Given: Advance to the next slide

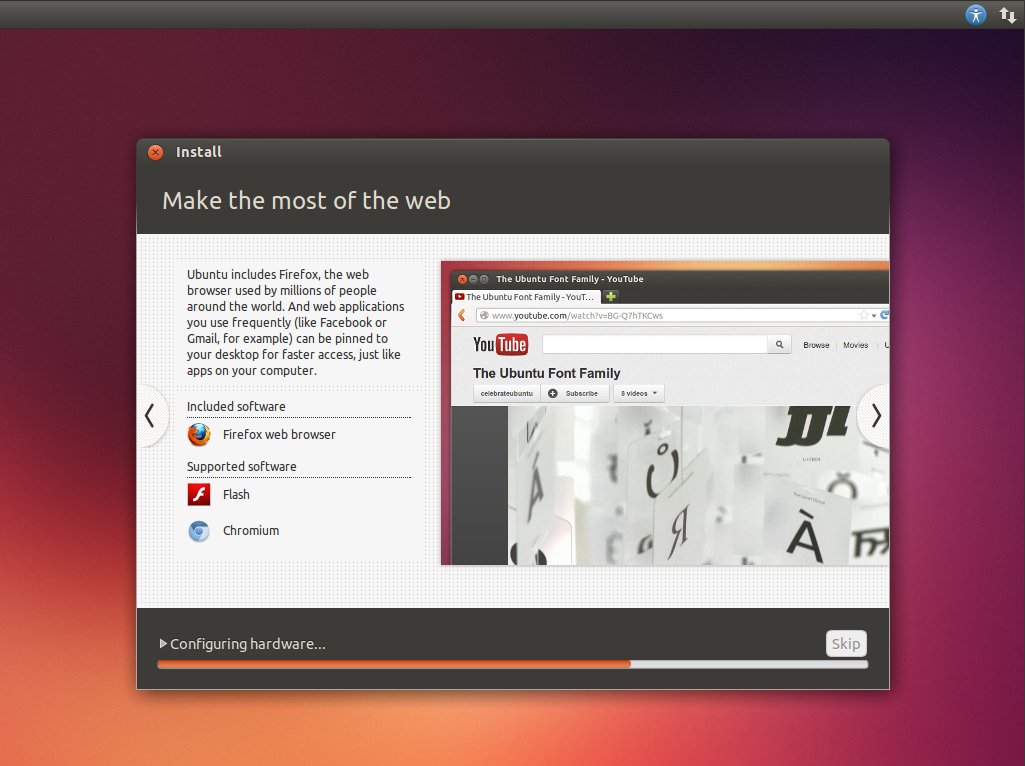Looking at the screenshot, I should tap(876, 416).
